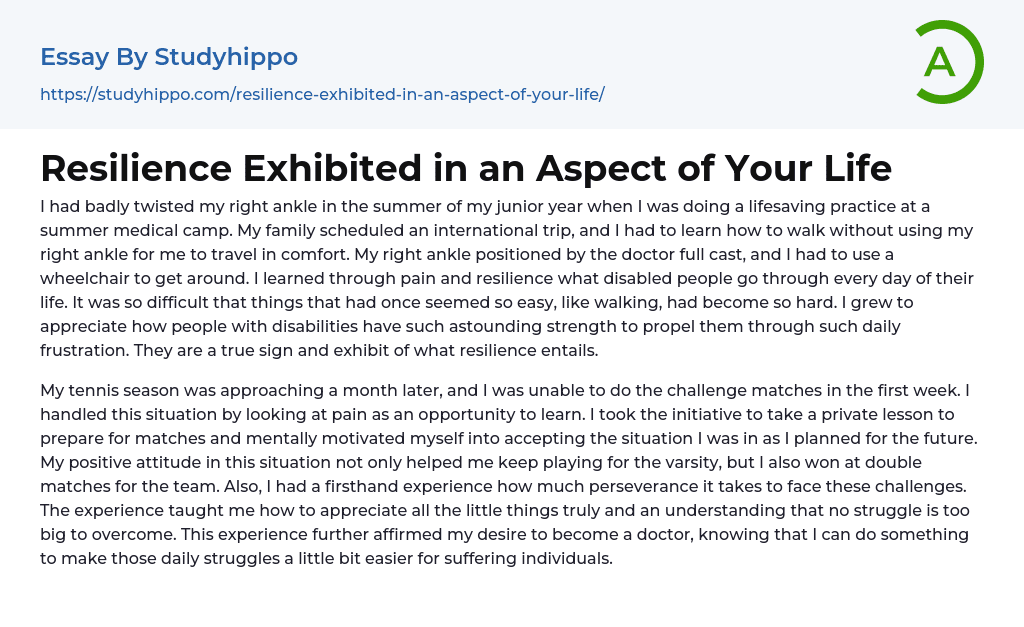
Task: Click the green circular A logo
Action: [x=948, y=62]
